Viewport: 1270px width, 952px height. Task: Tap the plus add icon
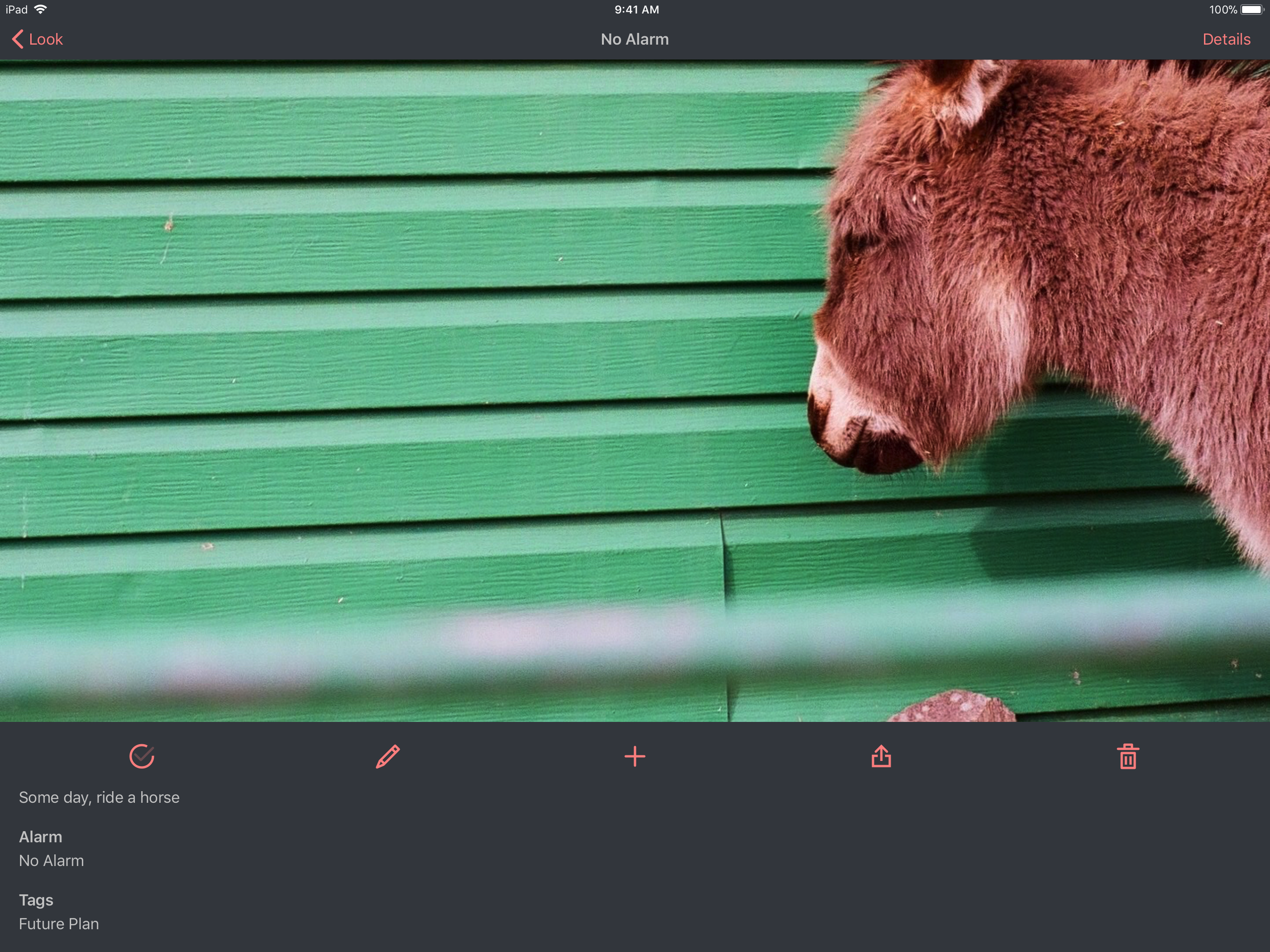pos(635,756)
